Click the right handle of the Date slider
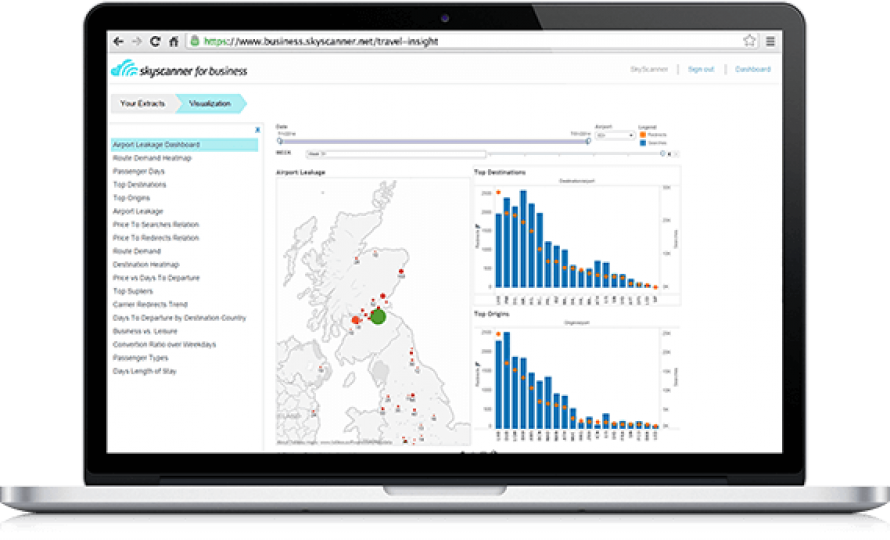 [588, 142]
